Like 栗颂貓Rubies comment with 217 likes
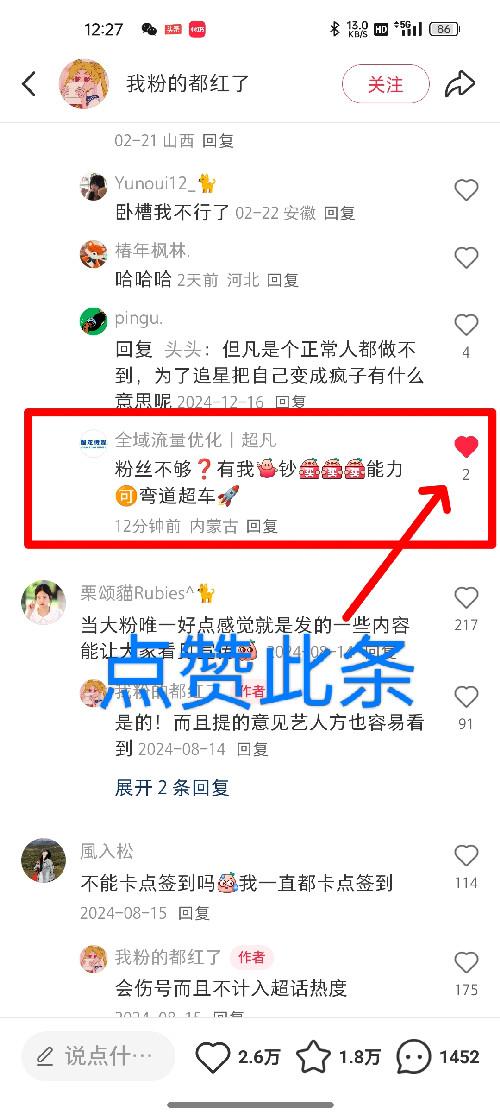 [x=466, y=597]
